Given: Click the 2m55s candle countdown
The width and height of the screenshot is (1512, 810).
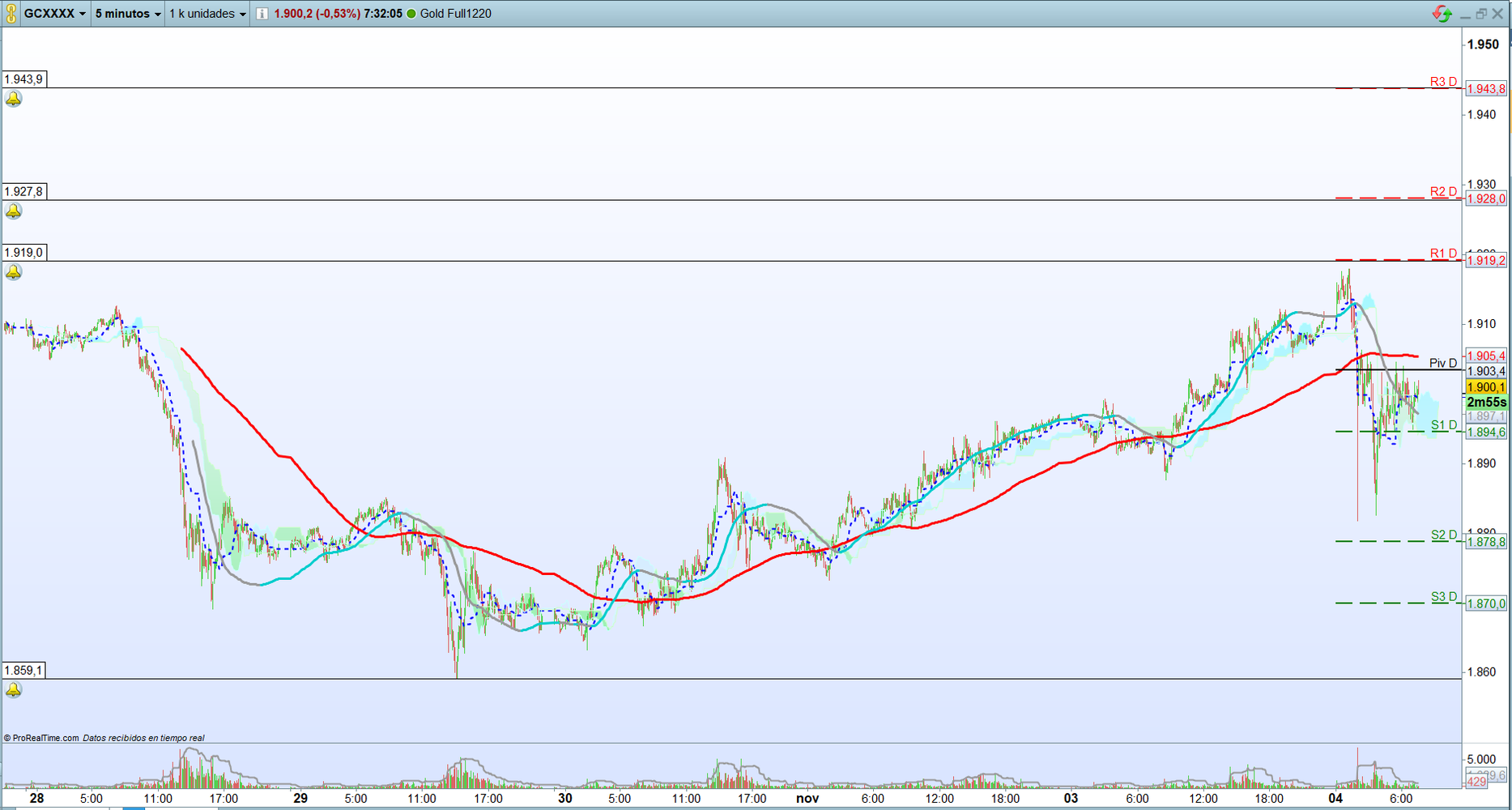Looking at the screenshot, I should (x=1487, y=403).
